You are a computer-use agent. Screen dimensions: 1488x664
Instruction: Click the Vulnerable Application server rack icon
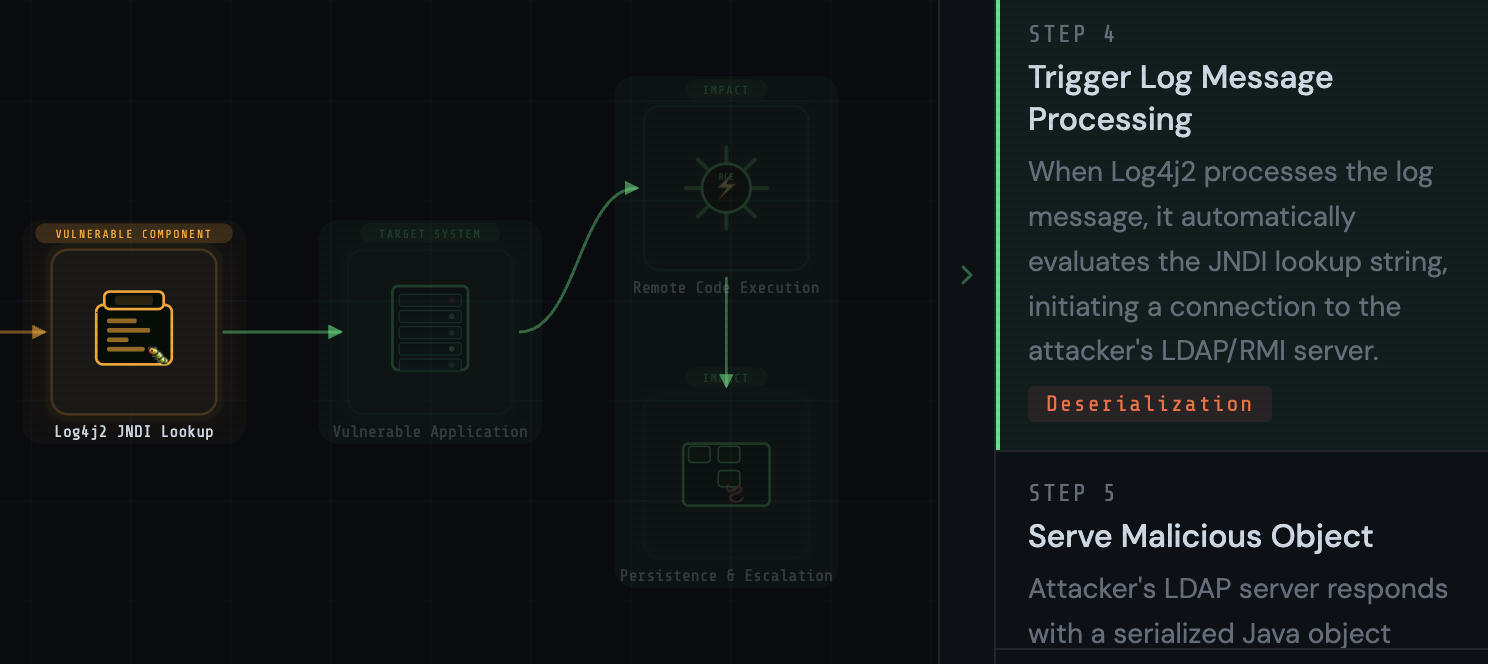coord(429,327)
